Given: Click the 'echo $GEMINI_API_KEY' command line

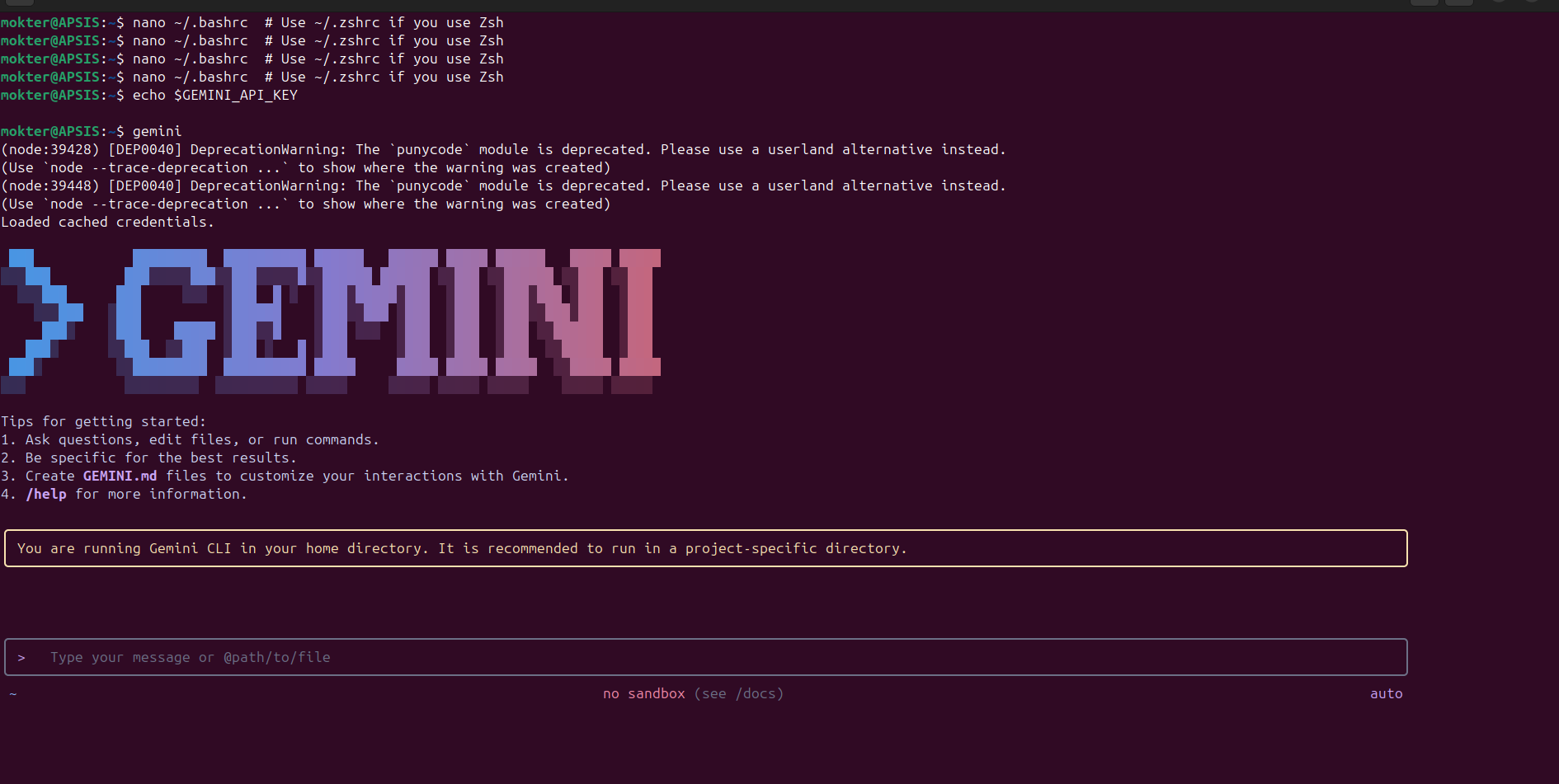Looking at the screenshot, I should [x=214, y=95].
